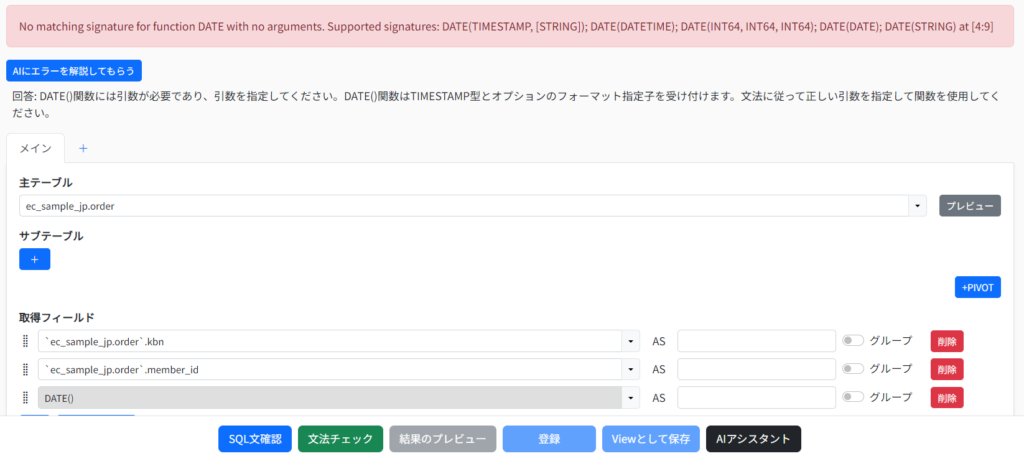1024x456 pixels.
Task: Enable the group switch for the member_id field
Action: (x=853, y=369)
